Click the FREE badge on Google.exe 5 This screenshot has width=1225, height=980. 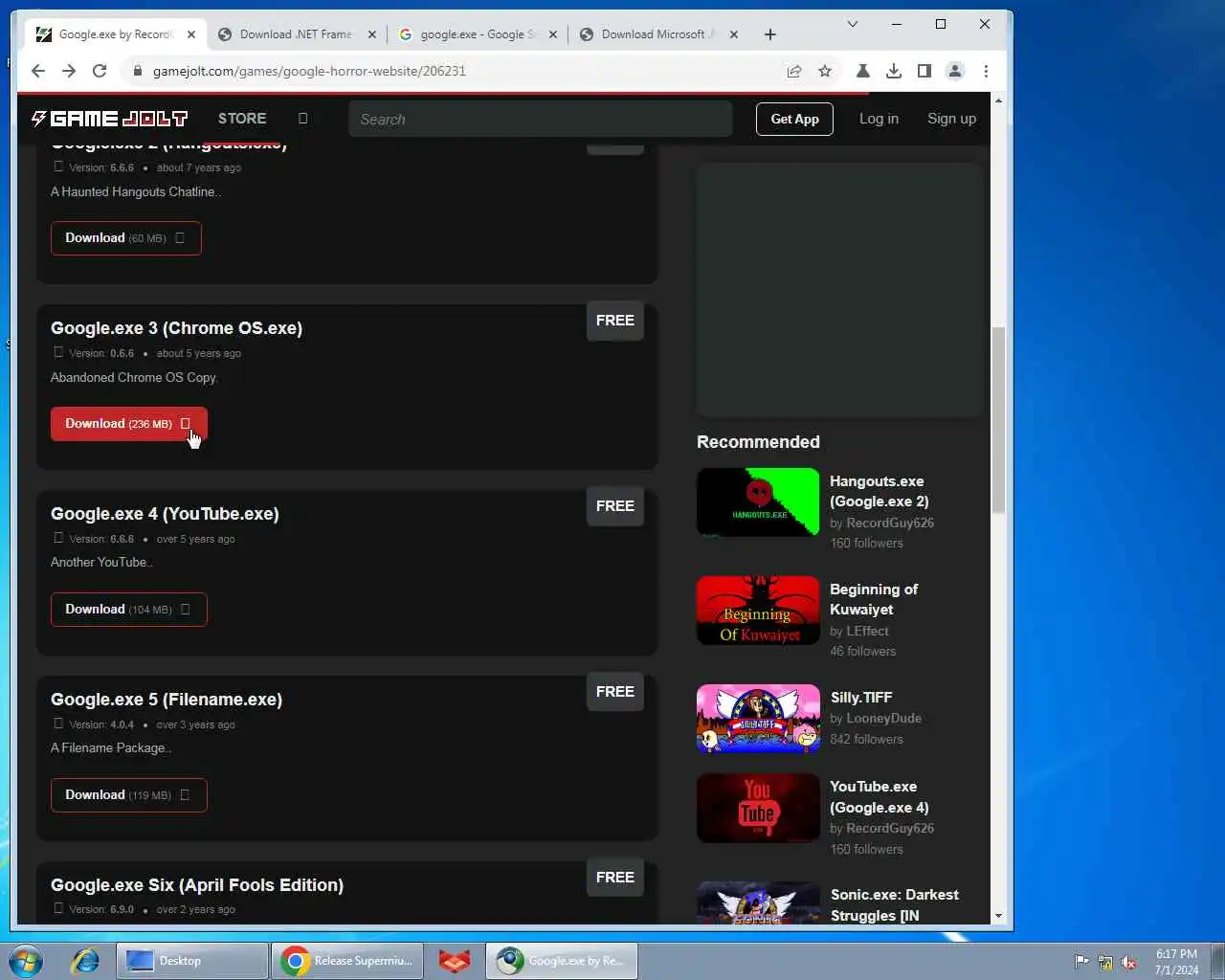tap(614, 692)
